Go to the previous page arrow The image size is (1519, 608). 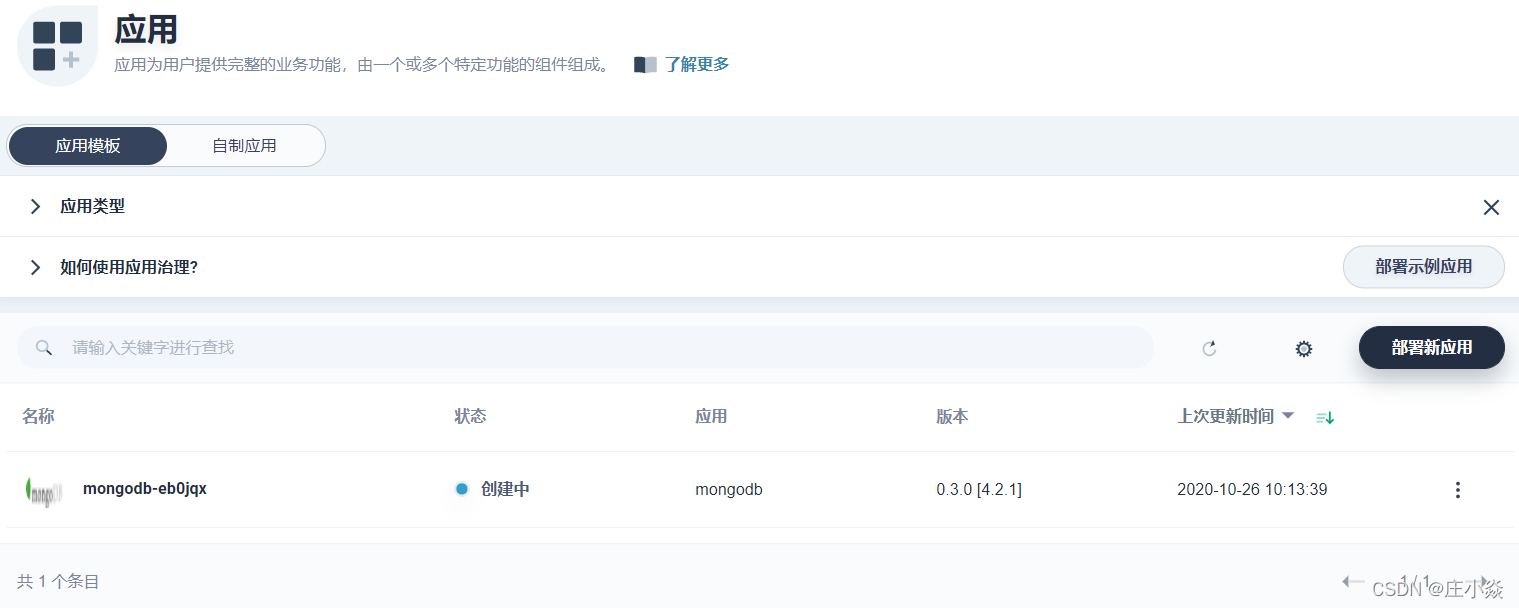pyautogui.click(x=1353, y=581)
